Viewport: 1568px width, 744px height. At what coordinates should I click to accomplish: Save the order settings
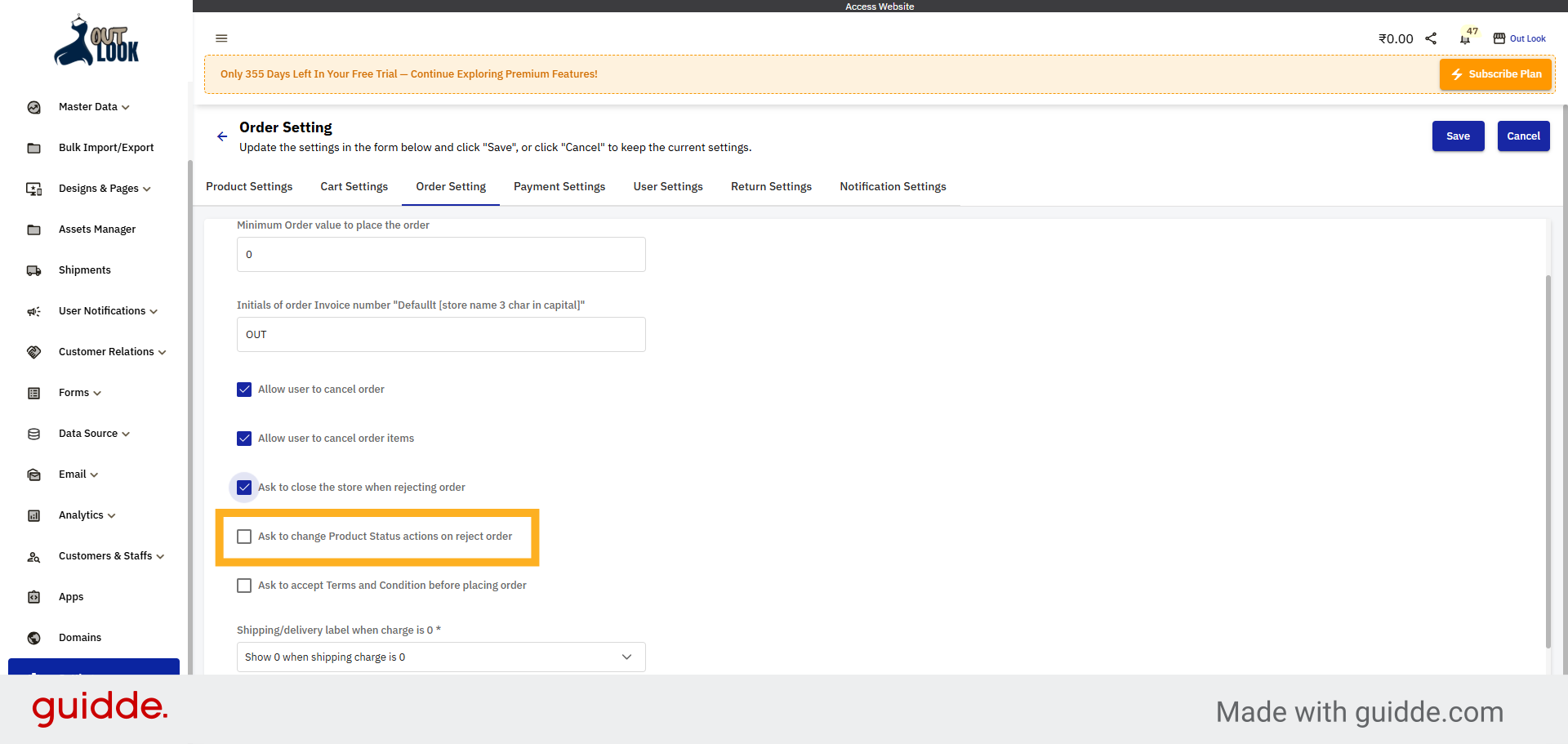tap(1459, 136)
